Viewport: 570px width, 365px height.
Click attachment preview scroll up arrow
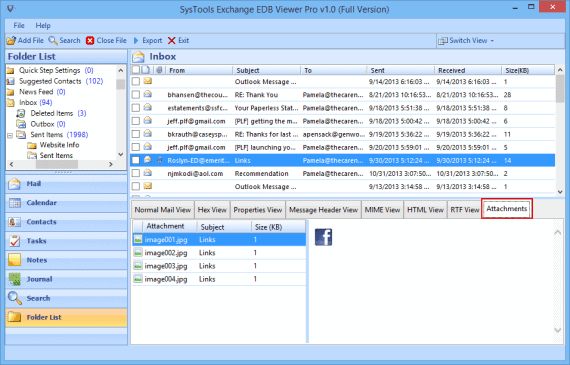tap(558, 232)
